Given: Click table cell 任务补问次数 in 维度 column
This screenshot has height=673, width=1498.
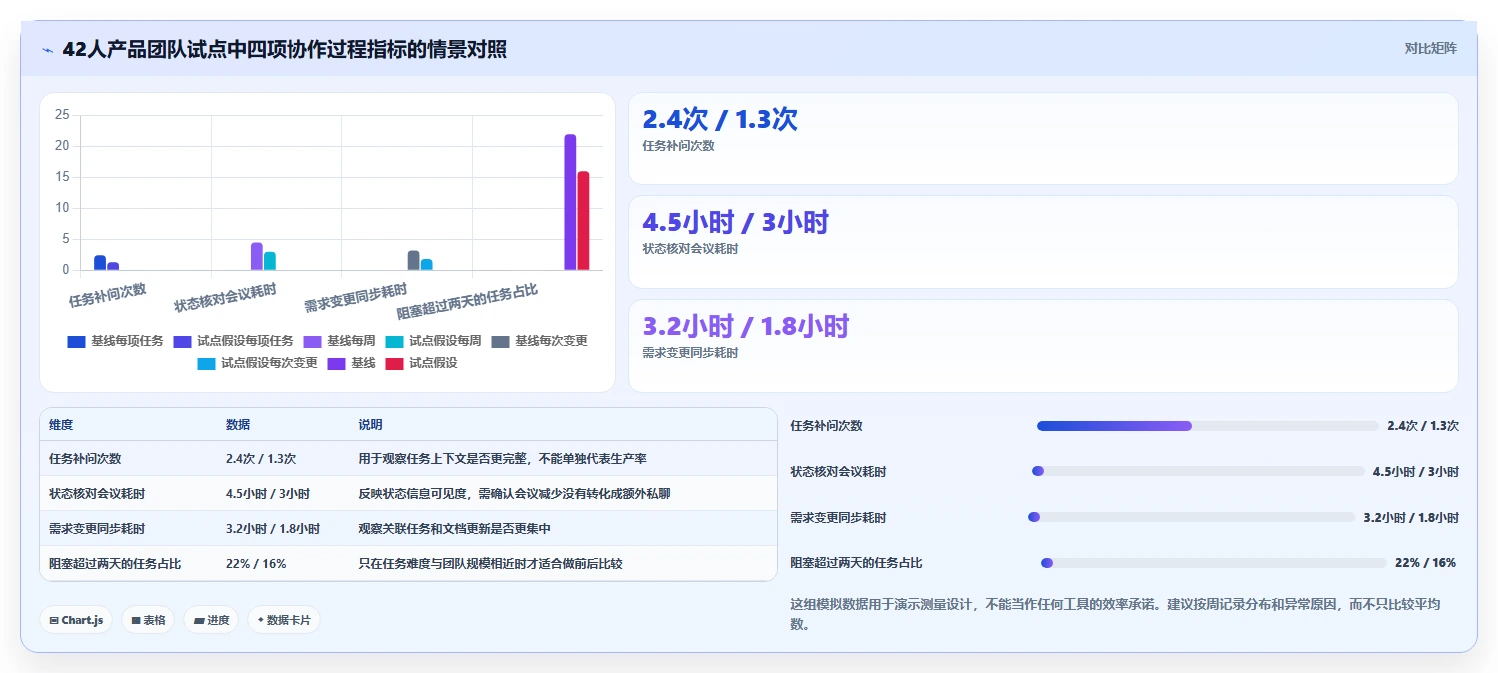Looking at the screenshot, I should pos(85,459).
